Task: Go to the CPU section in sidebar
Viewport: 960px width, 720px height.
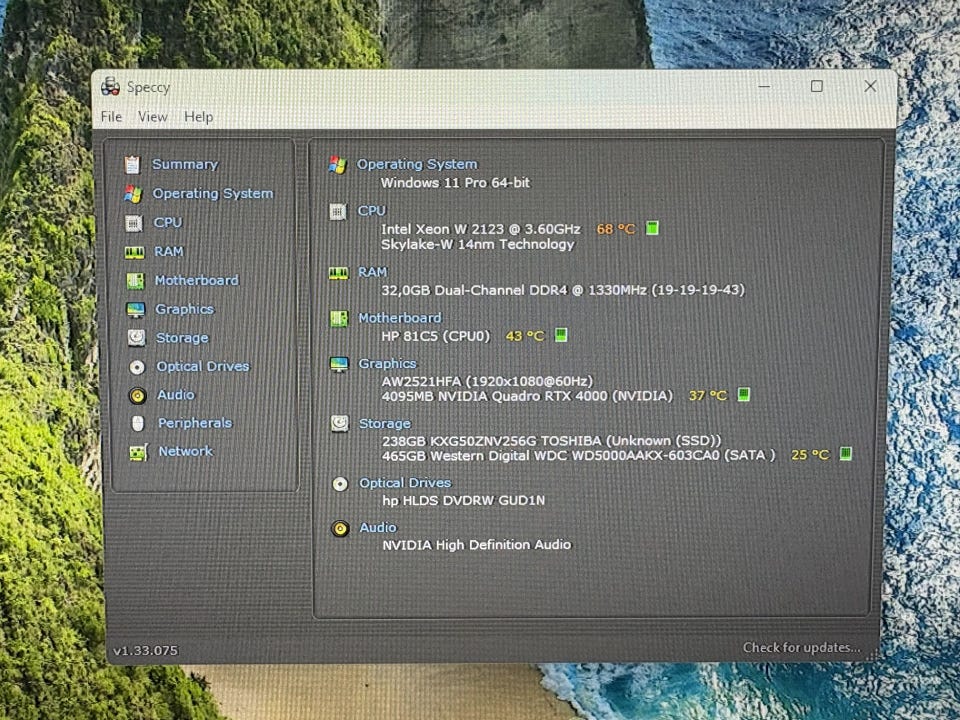Action: click(168, 222)
